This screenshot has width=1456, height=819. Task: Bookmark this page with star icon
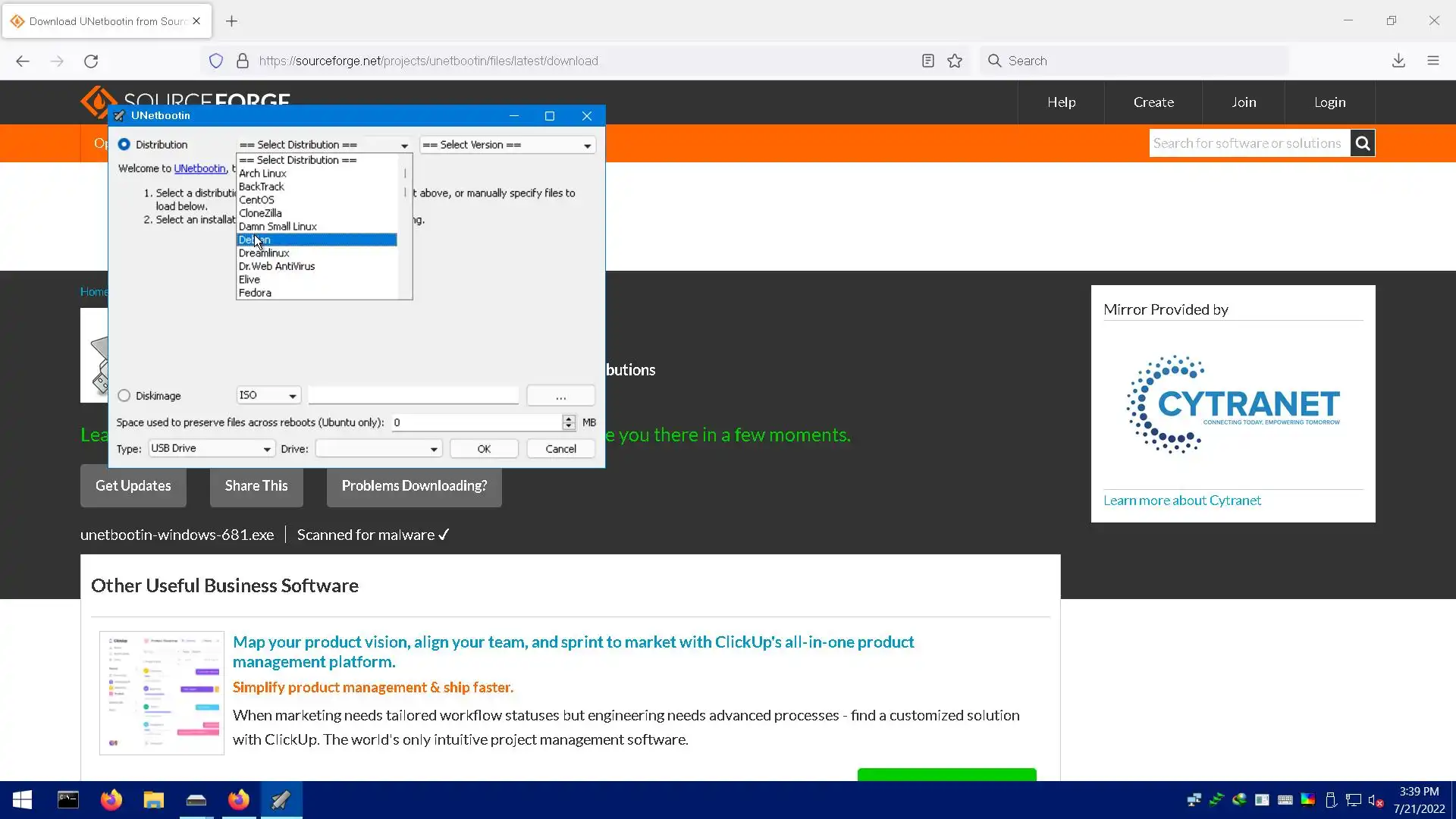coord(955,61)
